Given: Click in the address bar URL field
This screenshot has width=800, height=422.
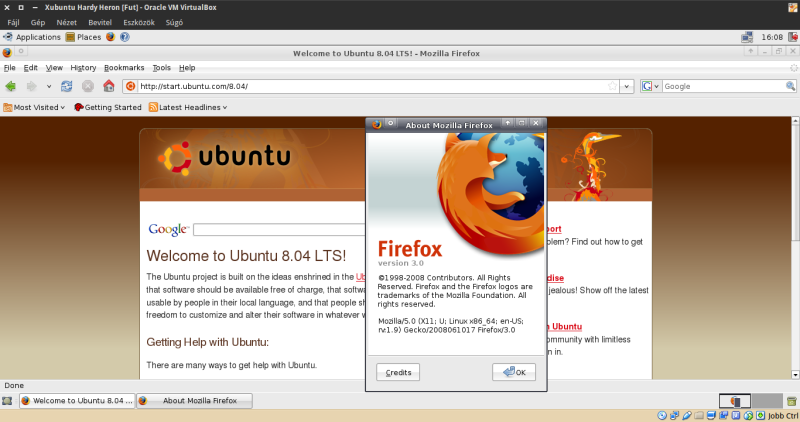Looking at the screenshot, I should 372,86.
